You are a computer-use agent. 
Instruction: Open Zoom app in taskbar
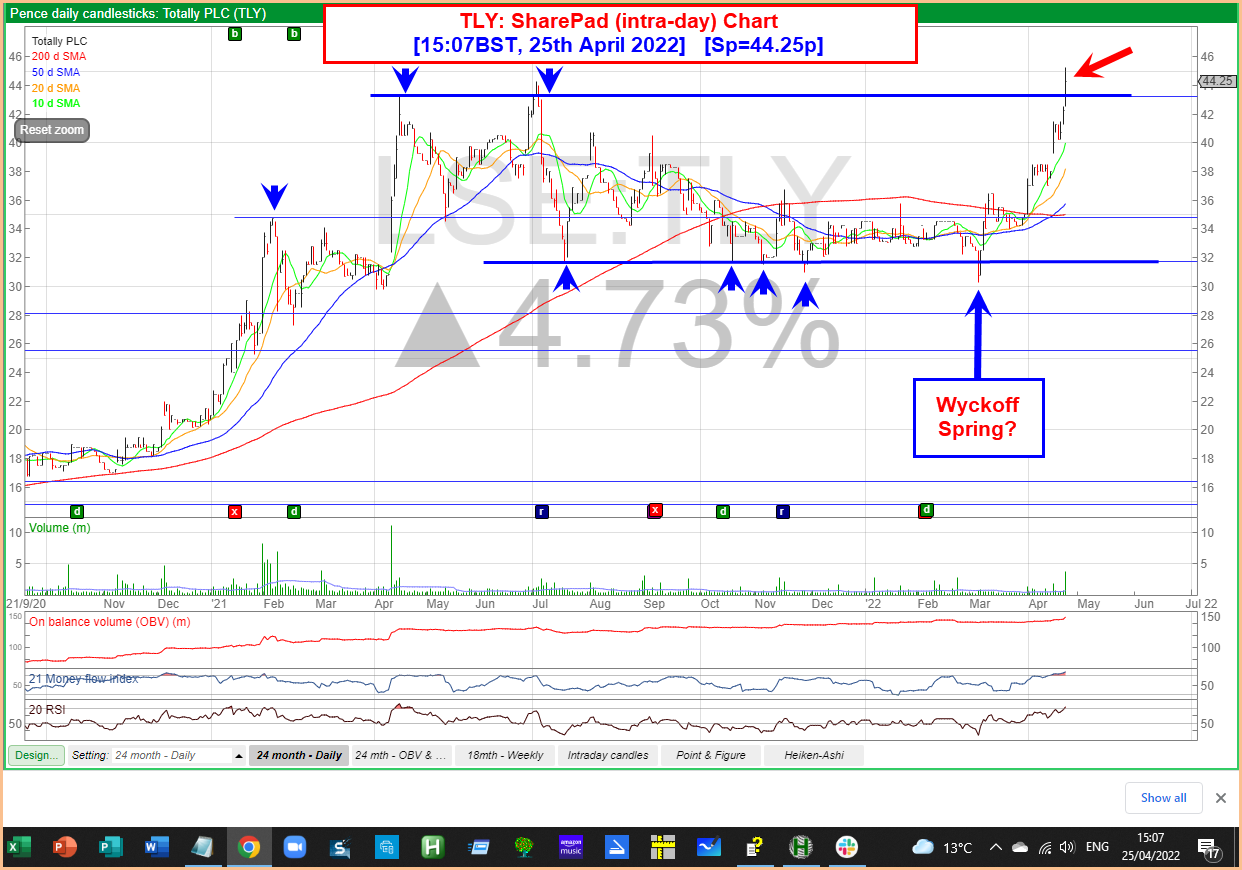[294, 847]
